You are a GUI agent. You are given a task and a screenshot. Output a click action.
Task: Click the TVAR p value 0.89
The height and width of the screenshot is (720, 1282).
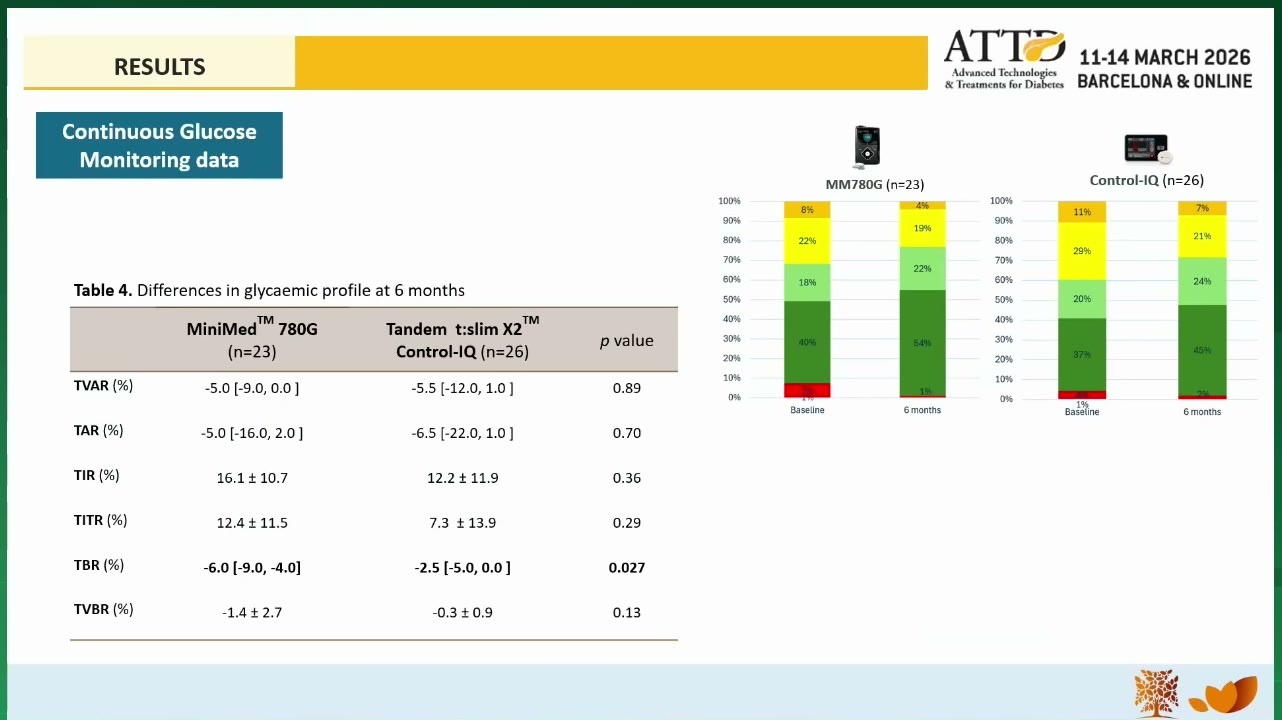click(x=627, y=388)
